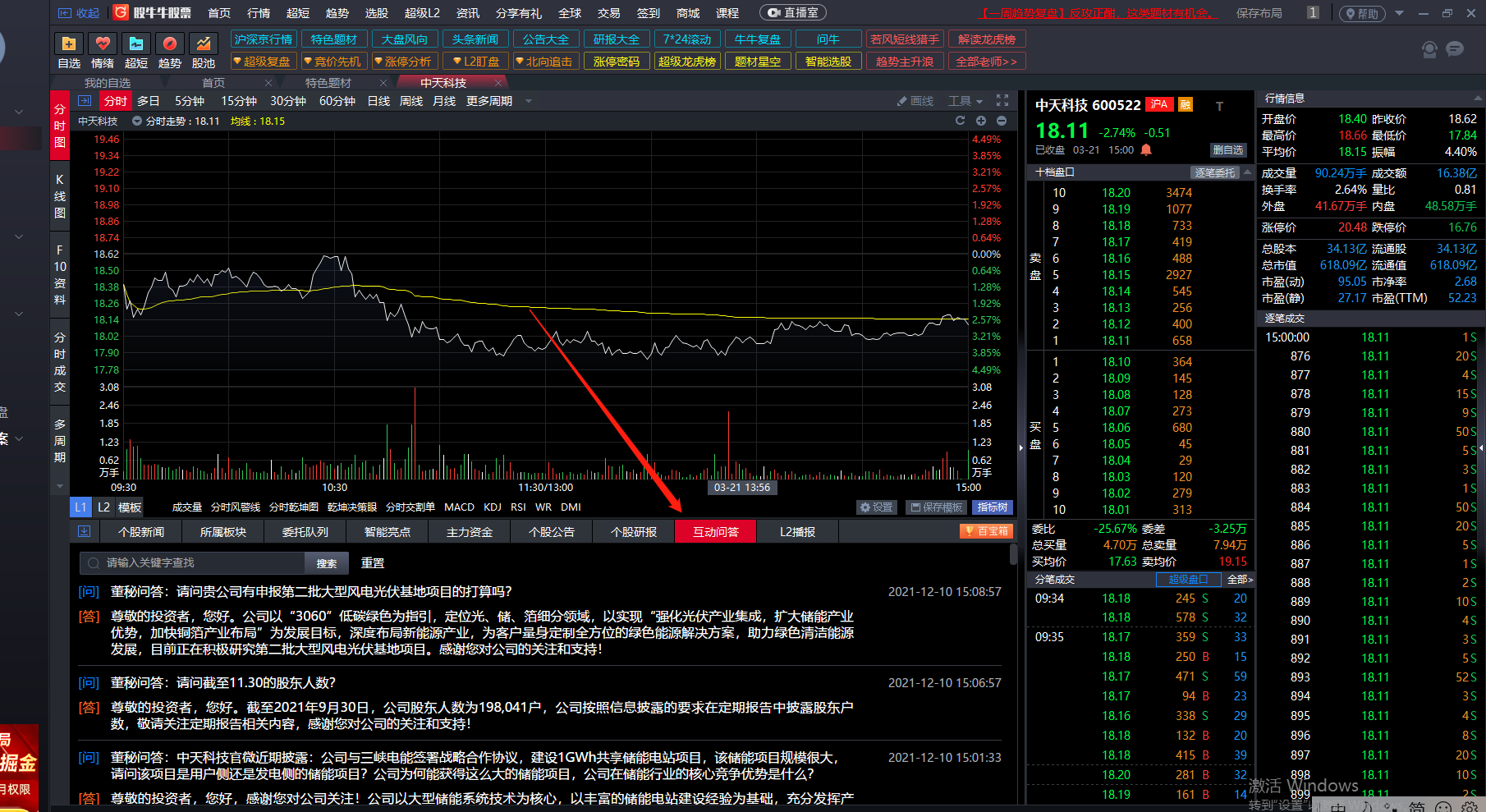This screenshot has height=812, width=1486.
Task: Expand 全部 in 分笔成交
Action: click(1240, 580)
